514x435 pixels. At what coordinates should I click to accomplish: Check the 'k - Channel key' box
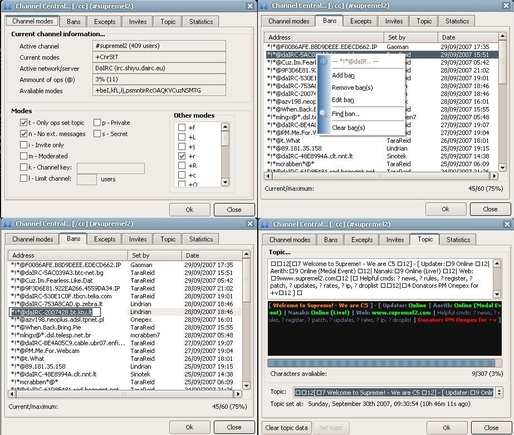pyautogui.click(x=24, y=167)
